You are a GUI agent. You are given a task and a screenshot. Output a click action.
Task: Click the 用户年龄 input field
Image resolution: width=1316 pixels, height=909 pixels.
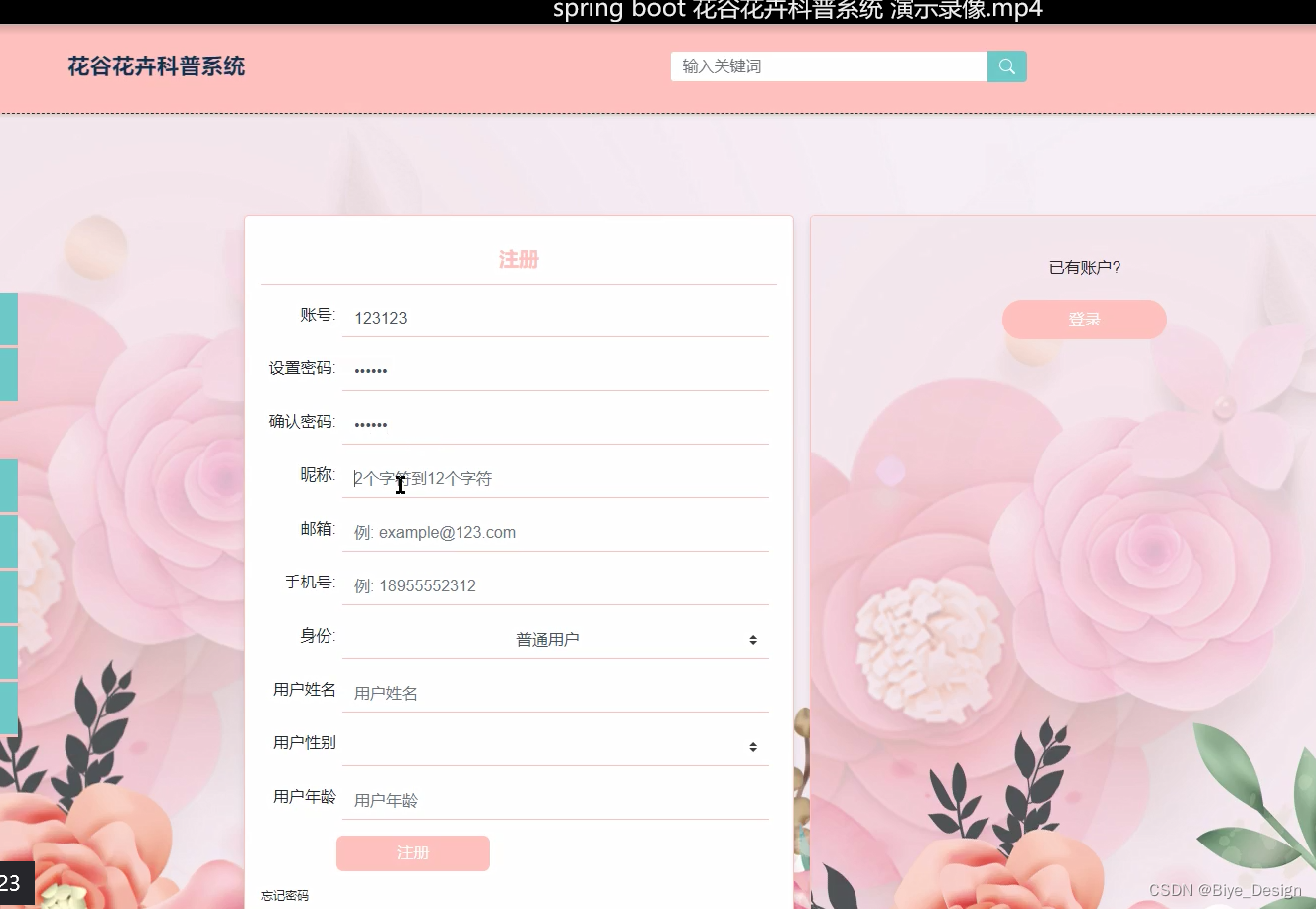[x=556, y=800]
